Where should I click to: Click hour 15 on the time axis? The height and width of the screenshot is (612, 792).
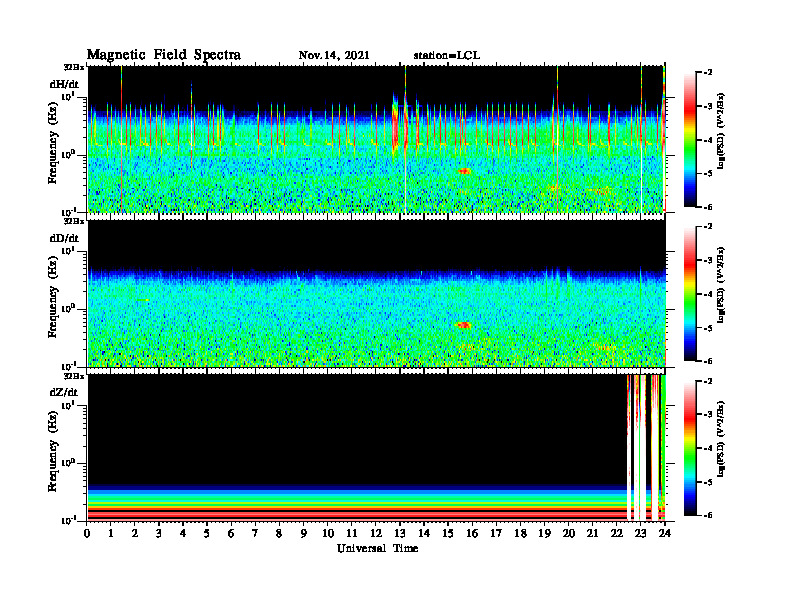coord(448,533)
